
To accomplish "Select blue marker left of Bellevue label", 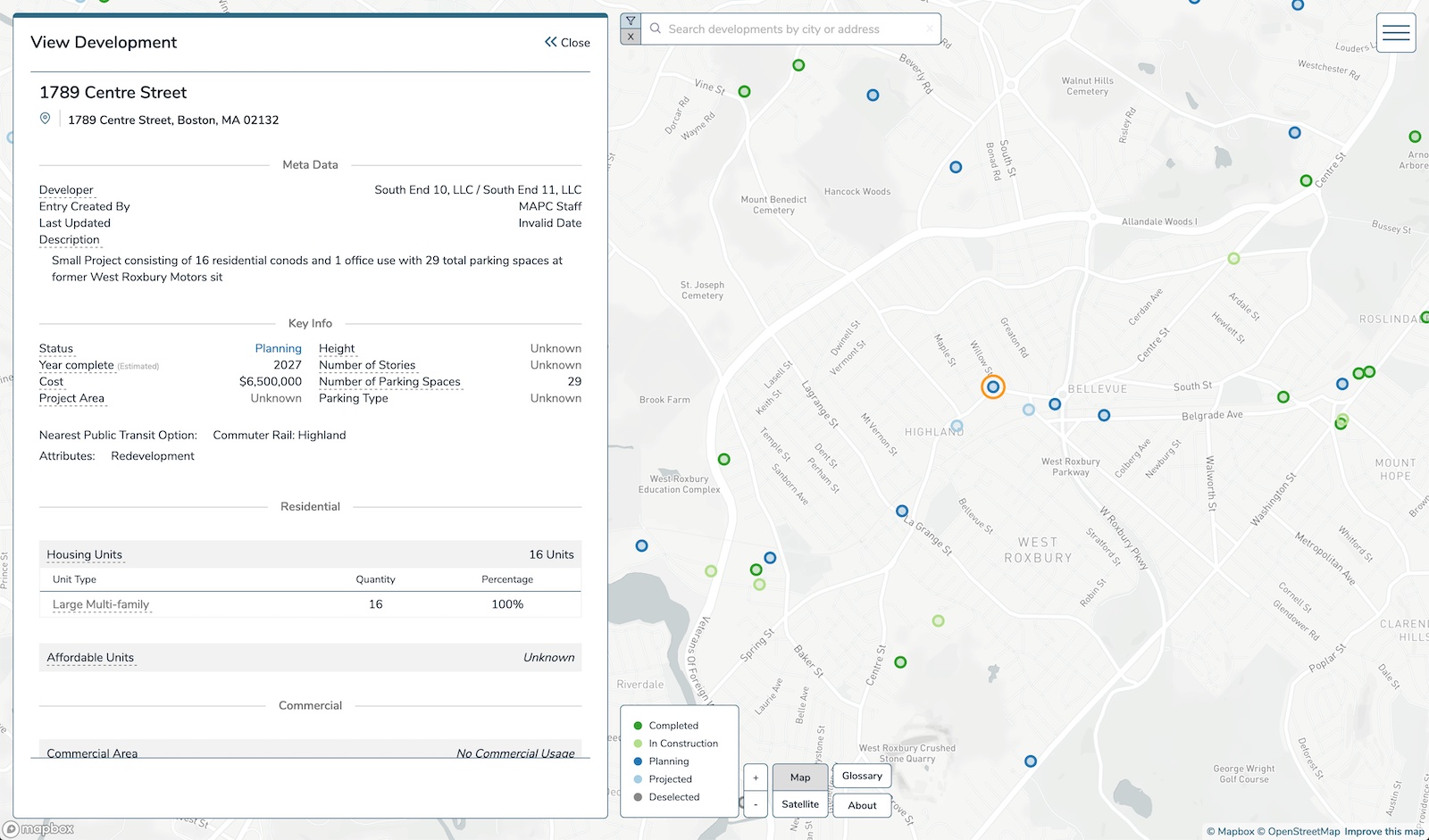I will pos(1055,404).
